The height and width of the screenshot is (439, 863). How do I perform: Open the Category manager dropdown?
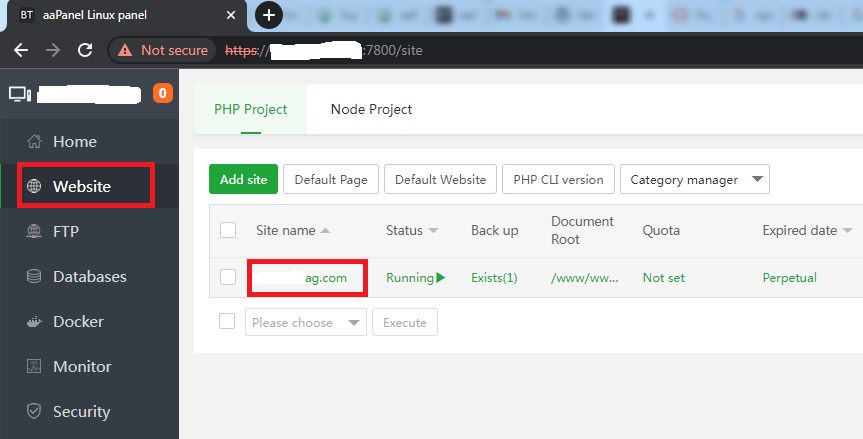pyautogui.click(x=695, y=179)
